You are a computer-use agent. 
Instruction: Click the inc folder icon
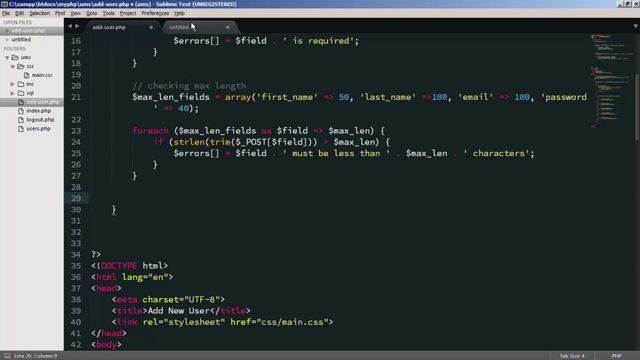[x=21, y=84]
